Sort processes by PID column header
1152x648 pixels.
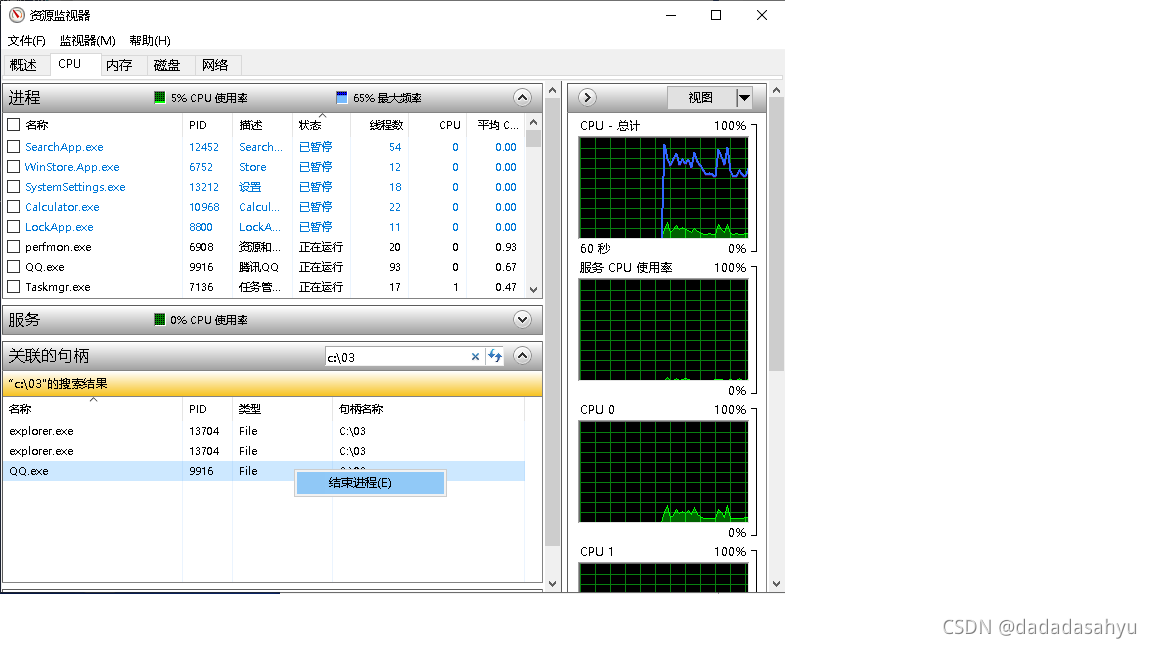click(x=207, y=125)
